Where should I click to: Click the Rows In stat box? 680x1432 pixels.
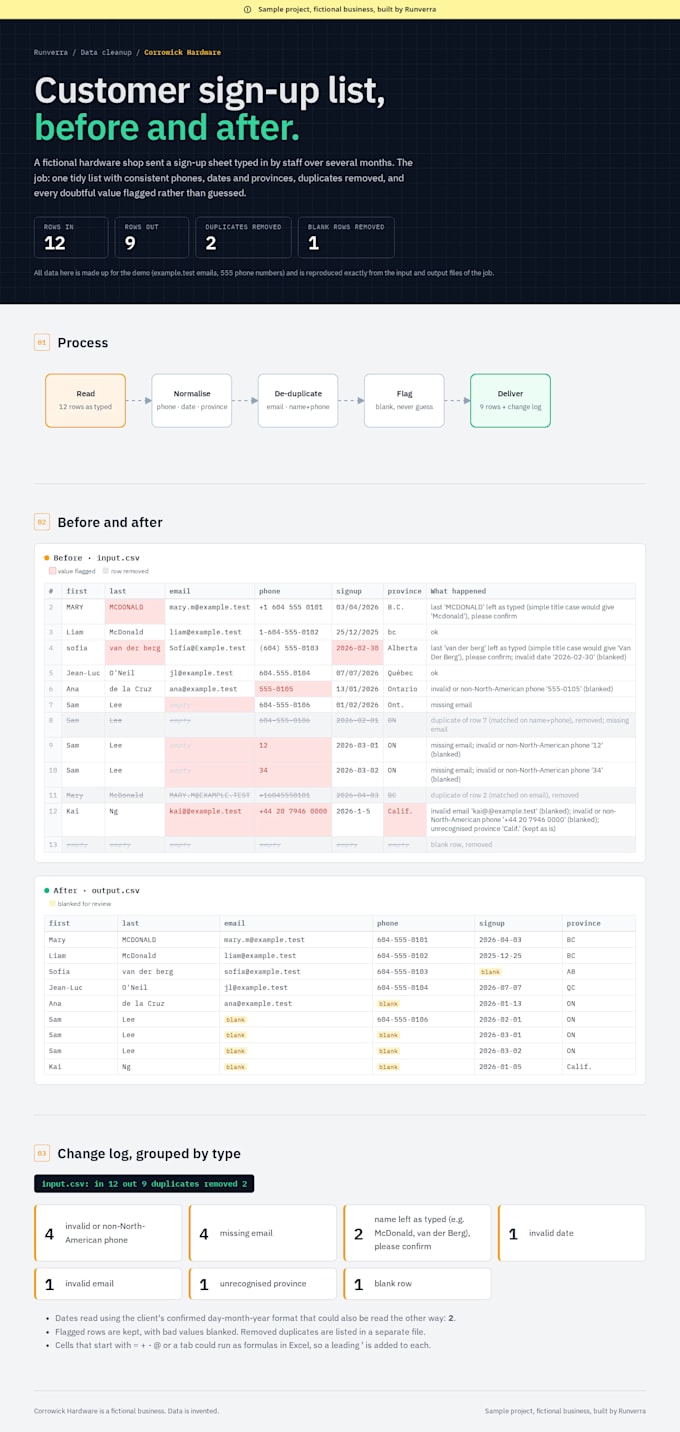(x=71, y=237)
